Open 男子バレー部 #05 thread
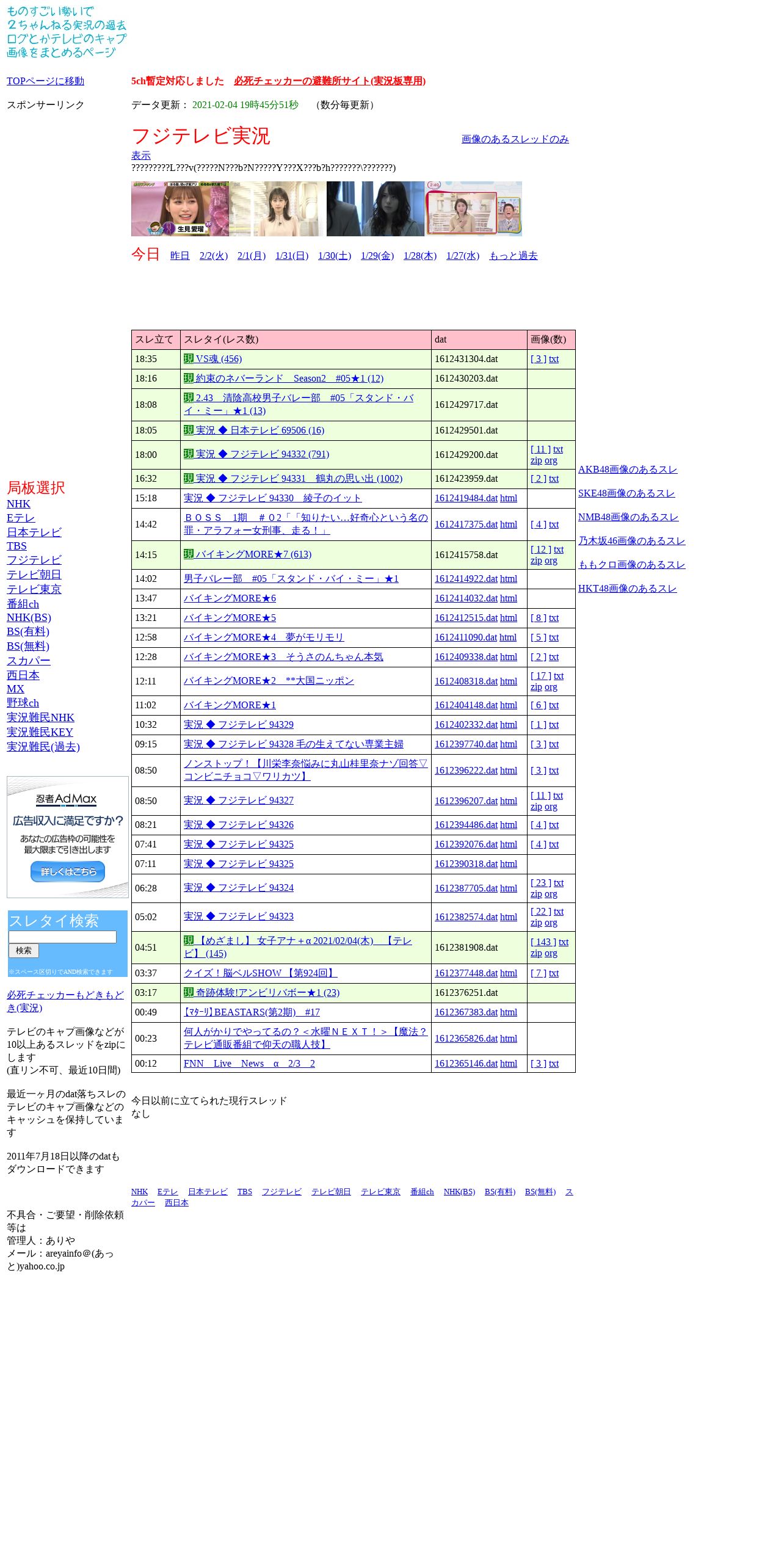Viewport: 784px width, 1568px height. coord(291,579)
